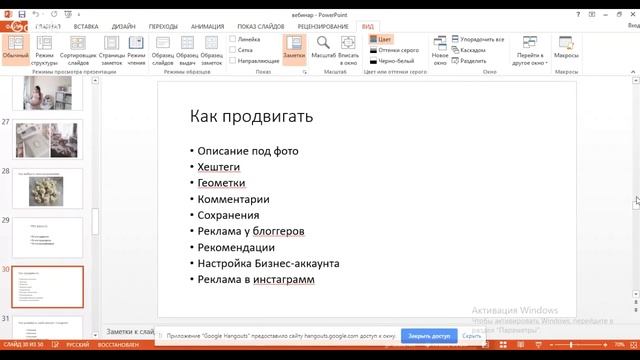
Task: Click bullet Настройка Бизнес-аккаунта
Action: [x=269, y=263]
